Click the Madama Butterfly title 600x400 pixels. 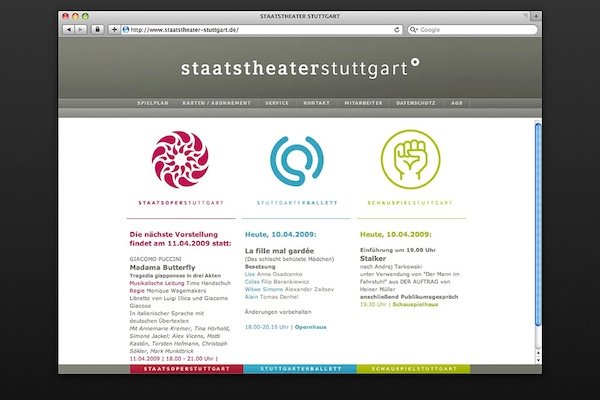click(x=162, y=267)
